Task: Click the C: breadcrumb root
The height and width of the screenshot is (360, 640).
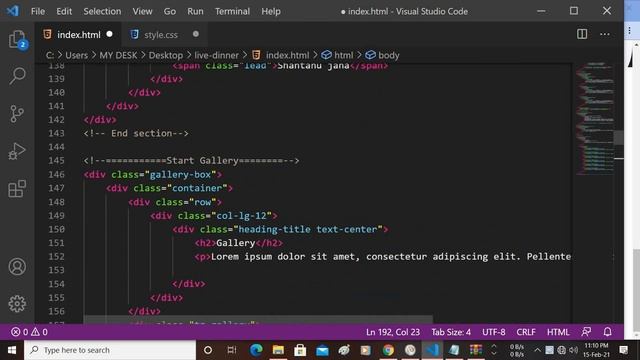Action: point(49,55)
